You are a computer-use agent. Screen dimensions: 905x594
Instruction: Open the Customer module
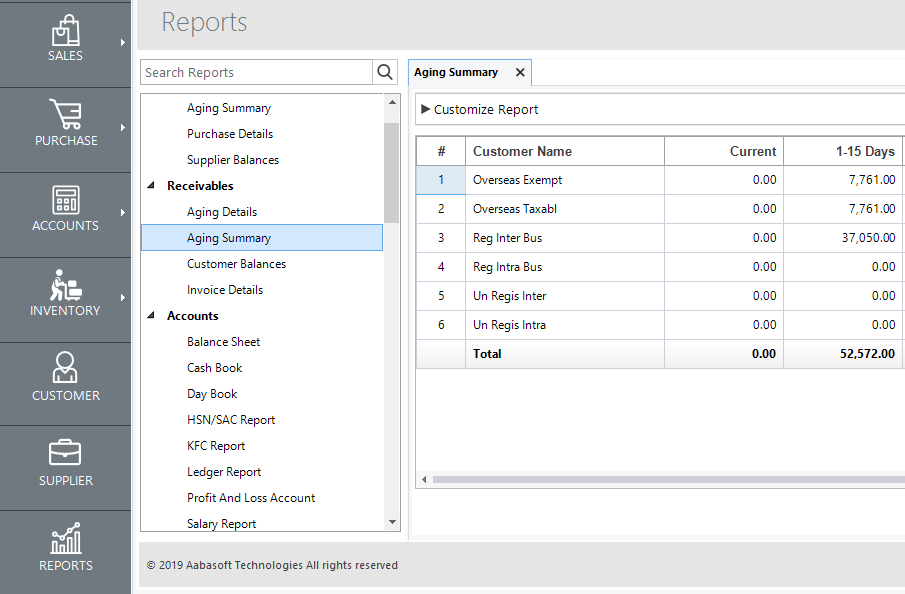coord(65,380)
